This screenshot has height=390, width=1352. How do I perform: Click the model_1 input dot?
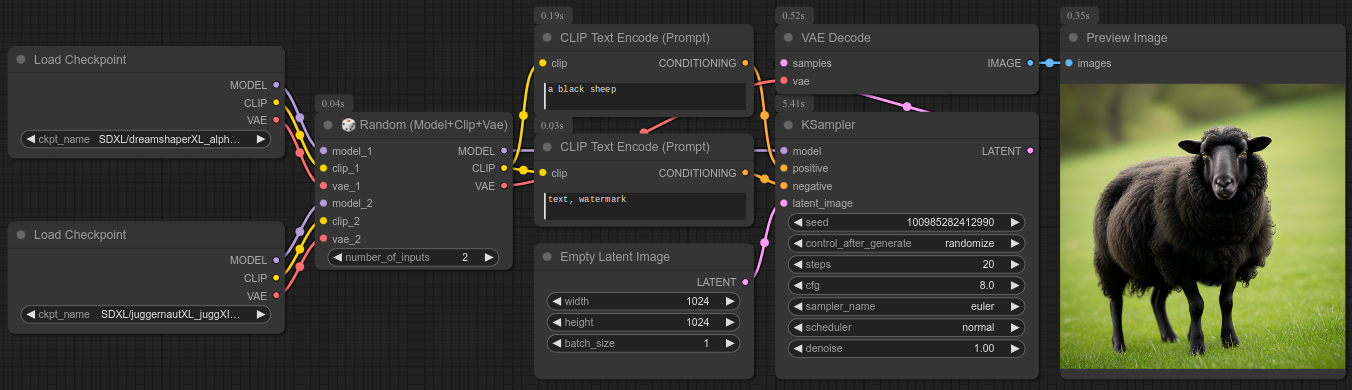pyautogui.click(x=323, y=151)
